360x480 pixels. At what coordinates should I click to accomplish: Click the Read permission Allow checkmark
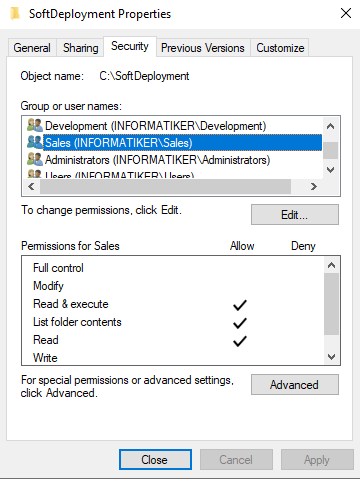pos(240,341)
